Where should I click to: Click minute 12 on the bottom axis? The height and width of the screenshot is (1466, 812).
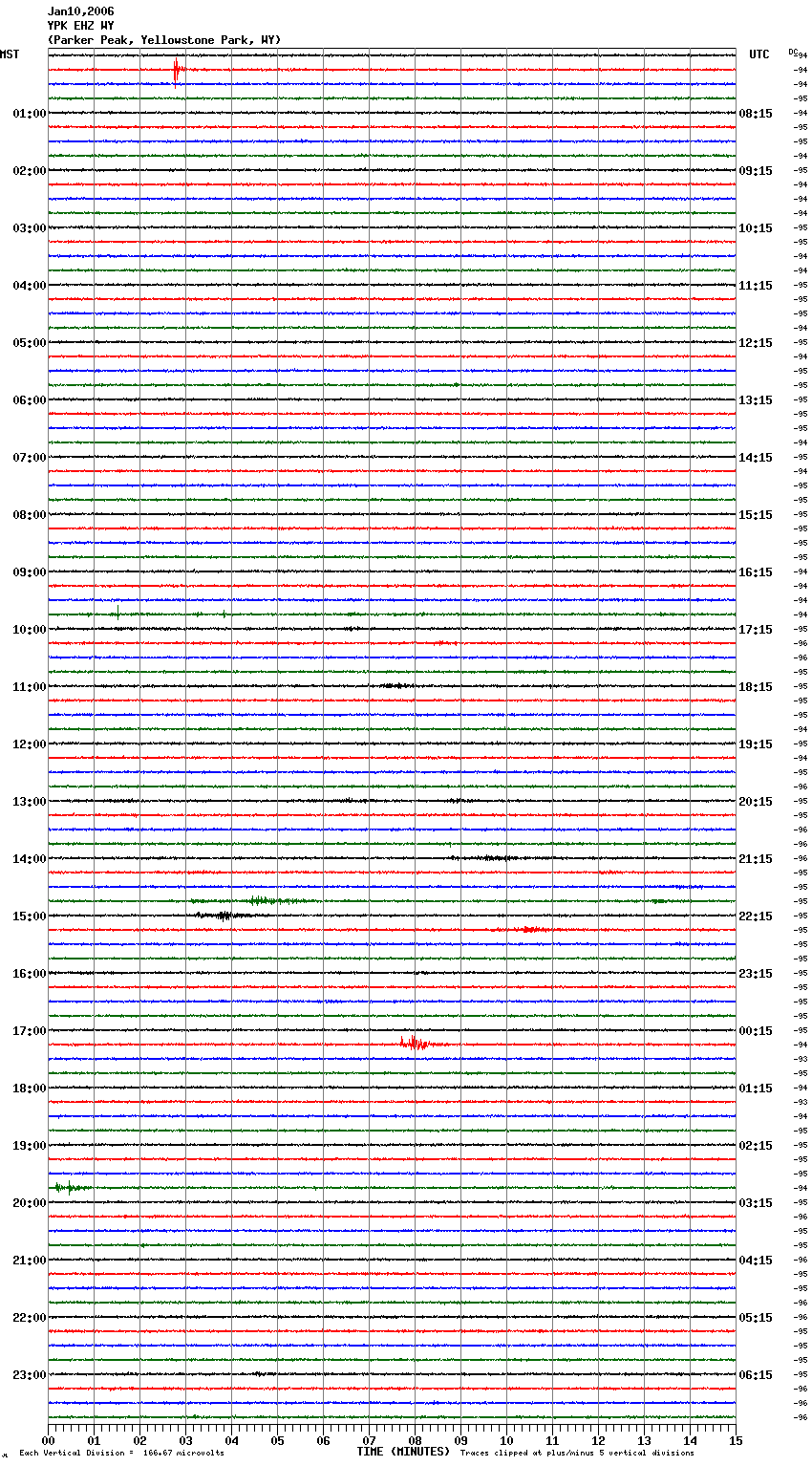(x=598, y=1440)
